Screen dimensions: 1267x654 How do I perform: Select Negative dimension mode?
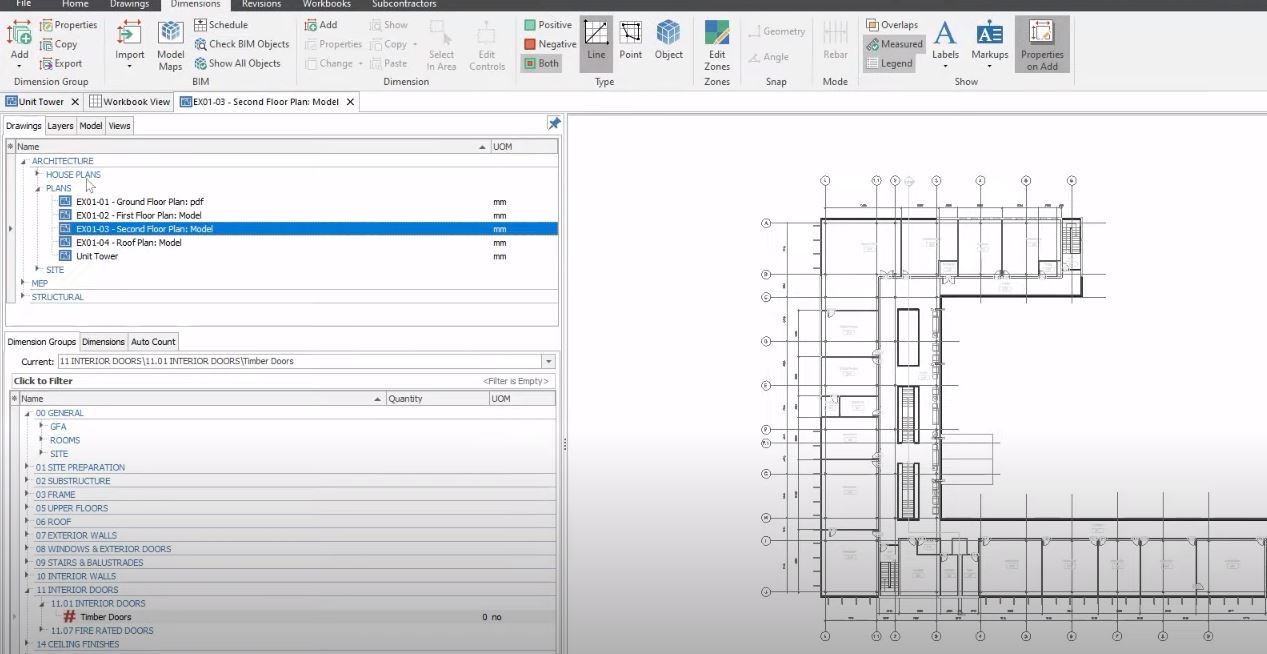tap(550, 44)
